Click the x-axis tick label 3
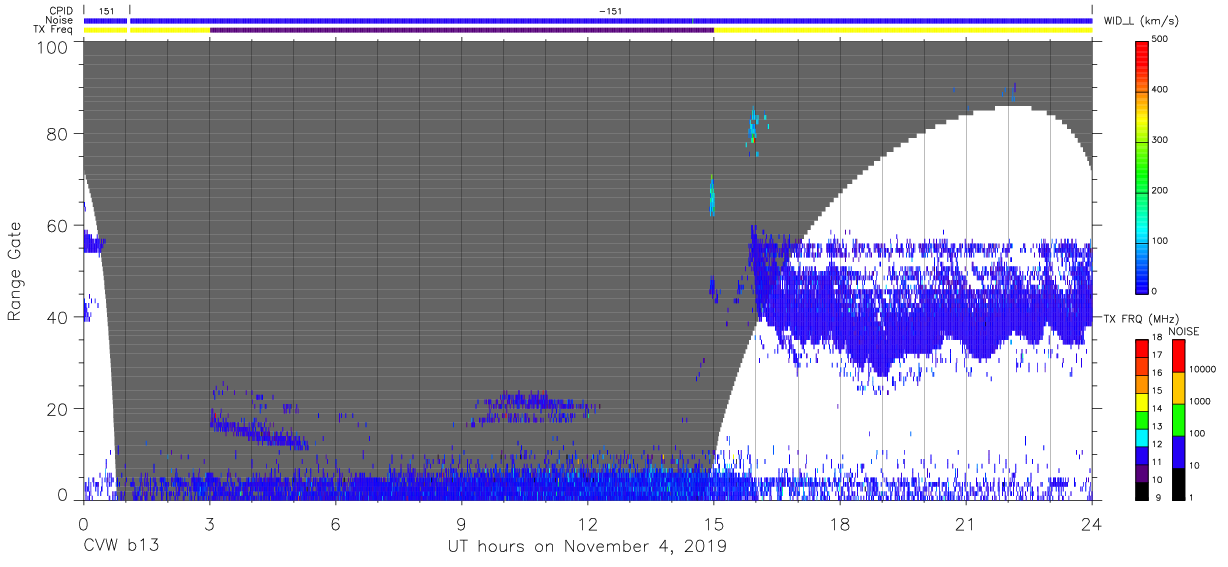Screen dimensions: 1228x567 [209, 524]
